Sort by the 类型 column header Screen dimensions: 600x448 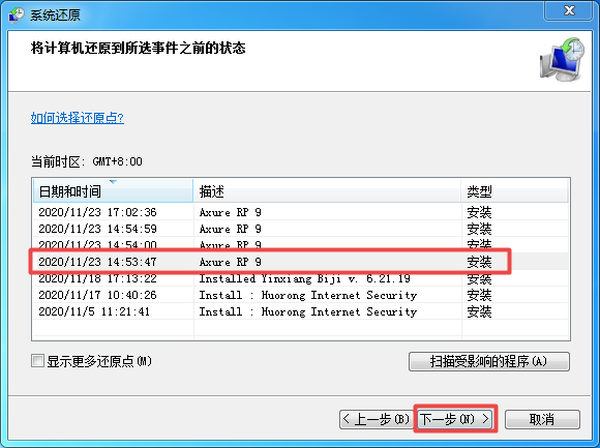click(x=515, y=191)
